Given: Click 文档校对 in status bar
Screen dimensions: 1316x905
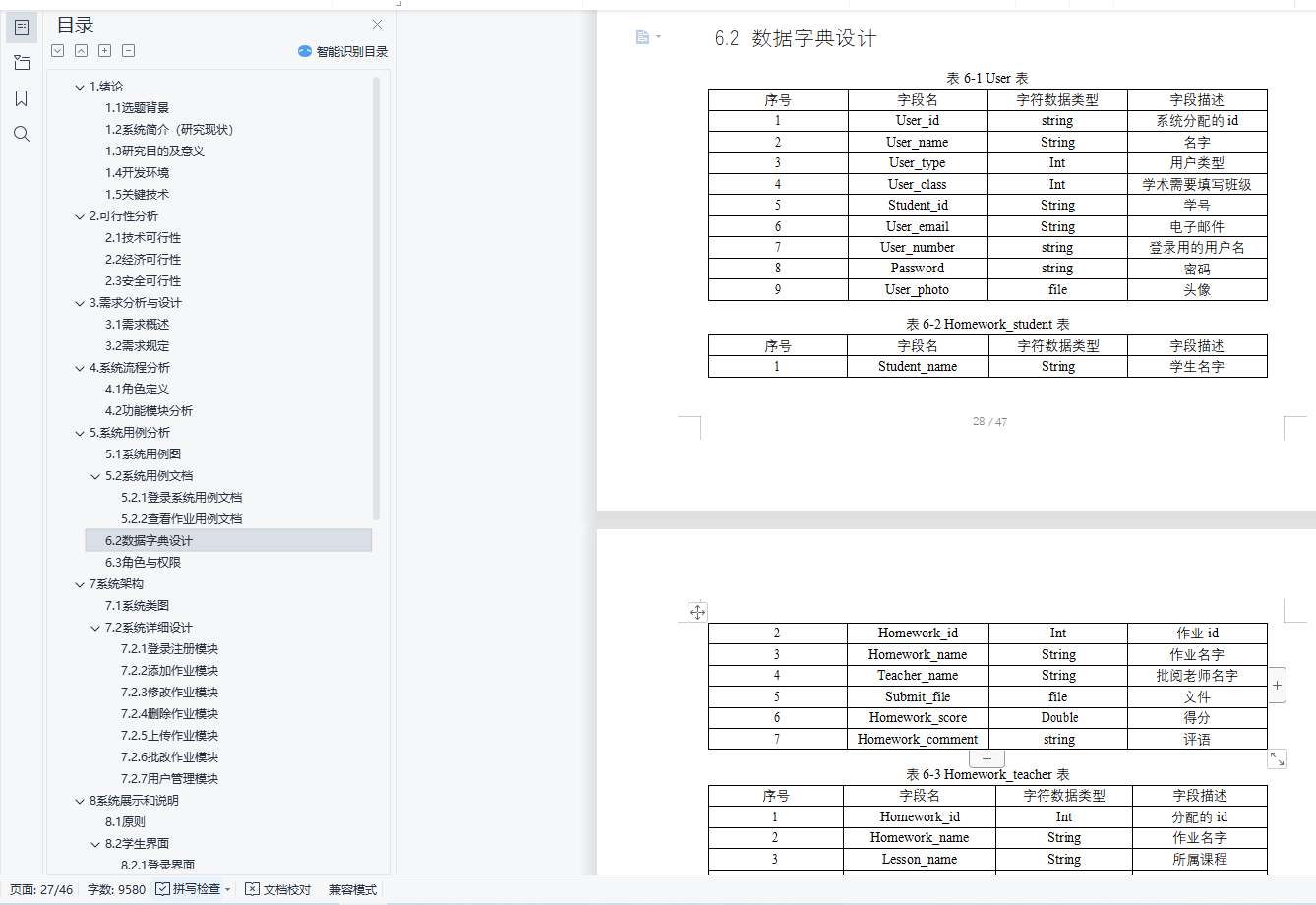Looking at the screenshot, I should [278, 889].
